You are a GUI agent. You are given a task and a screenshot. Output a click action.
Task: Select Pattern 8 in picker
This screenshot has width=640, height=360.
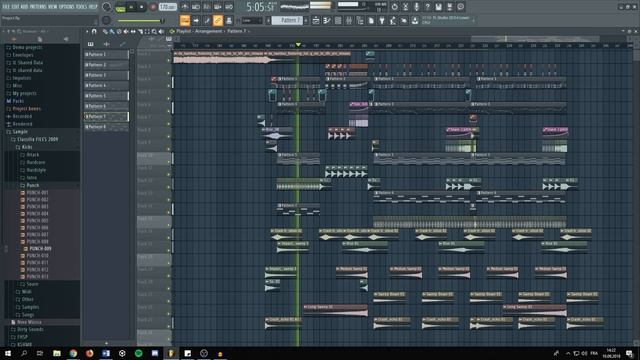[x=106, y=127]
